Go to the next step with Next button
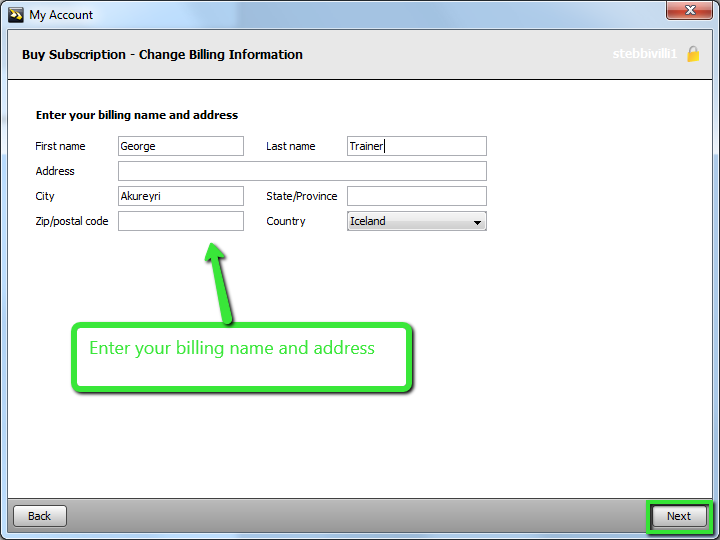The image size is (720, 540). coord(679,516)
